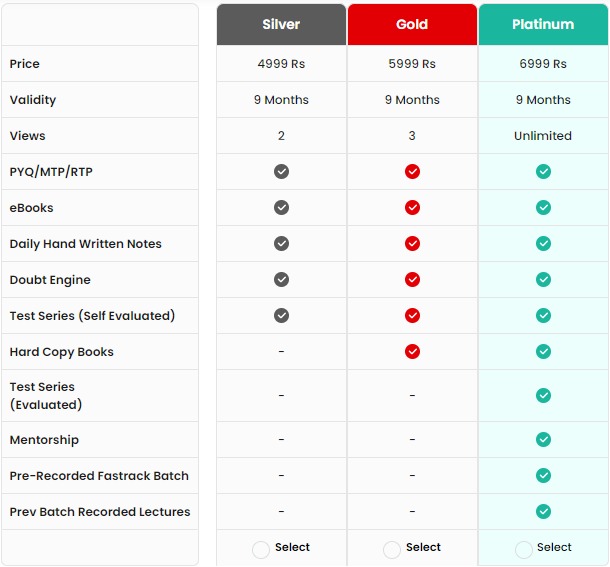Click the 6999 Rs Platinum price cell
The width and height of the screenshot is (610, 567).
point(543,63)
